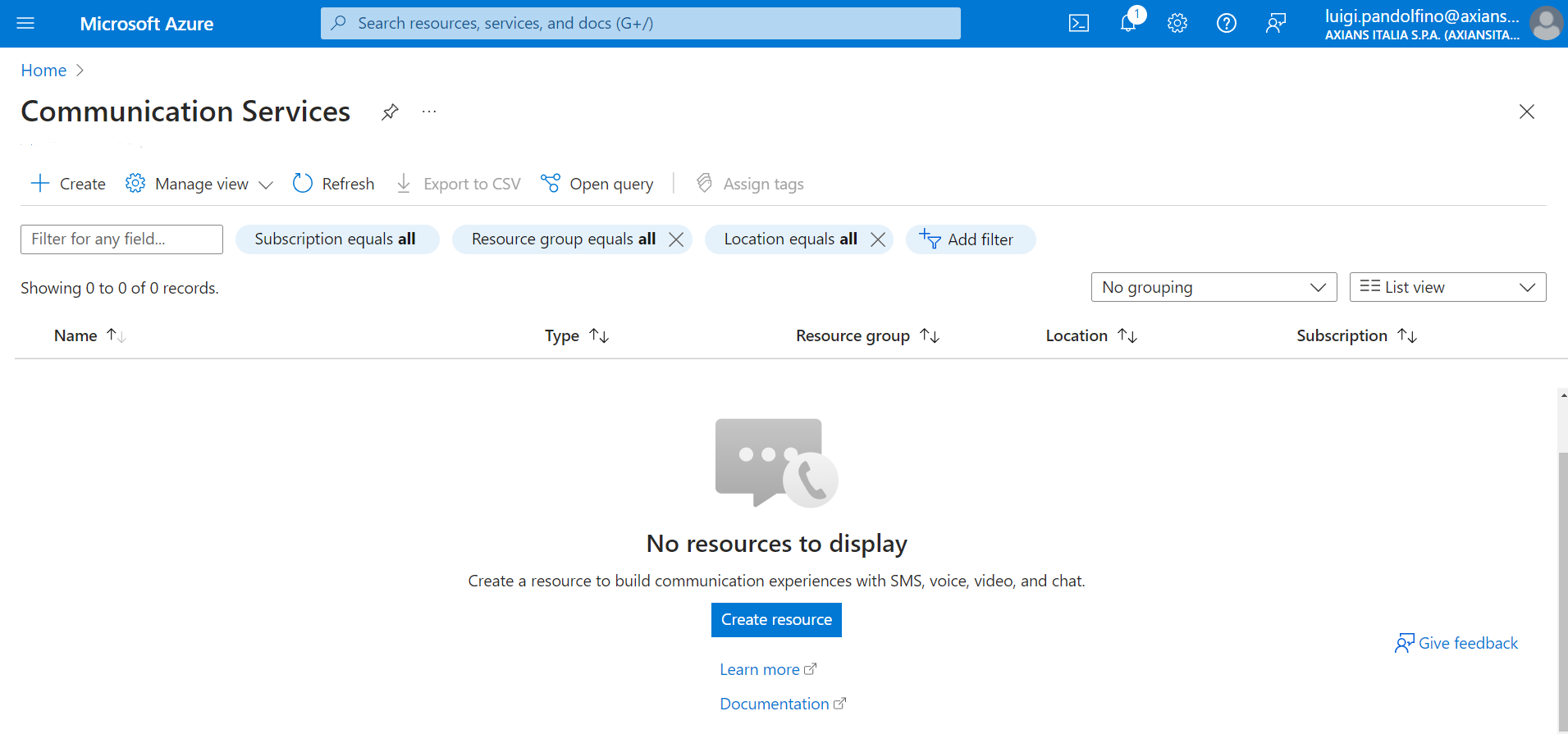Click the Filter for any field box

(x=121, y=239)
